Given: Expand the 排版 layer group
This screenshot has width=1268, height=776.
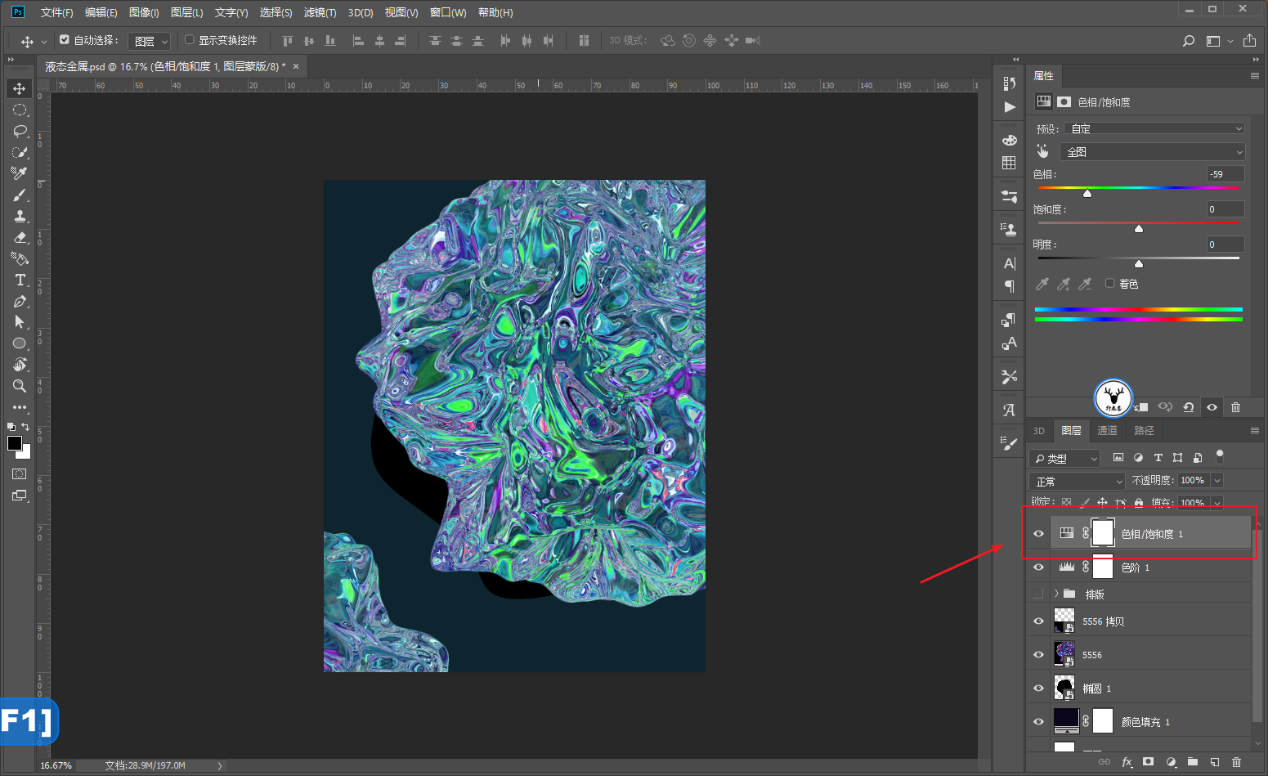Looking at the screenshot, I should click(1056, 594).
